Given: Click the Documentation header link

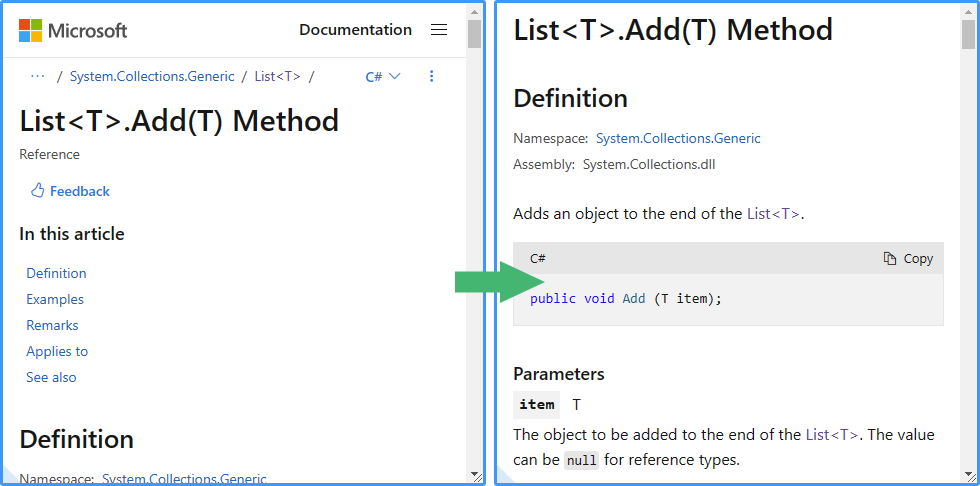Looking at the screenshot, I should [x=355, y=30].
